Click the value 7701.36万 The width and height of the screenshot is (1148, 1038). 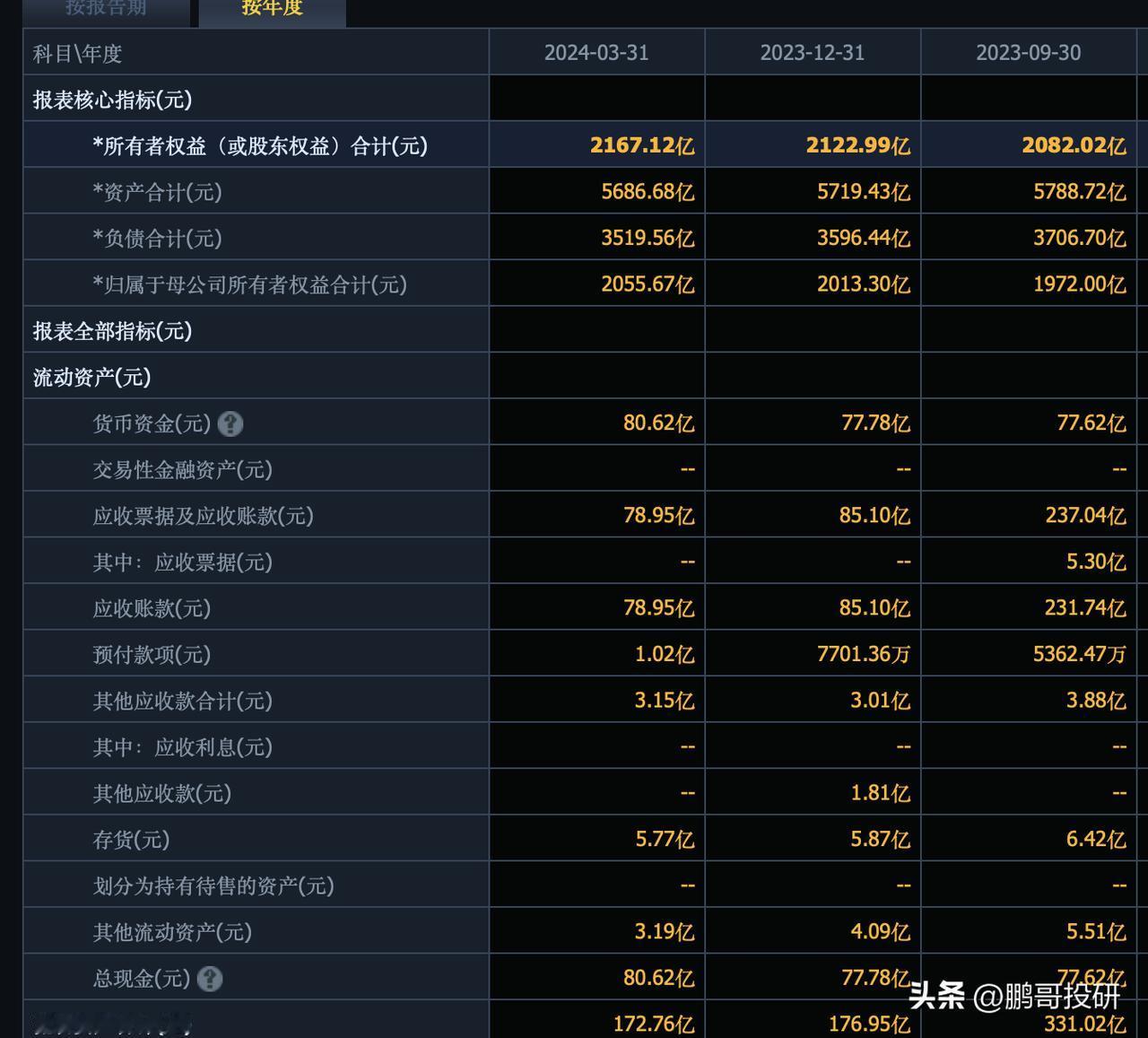pos(864,655)
